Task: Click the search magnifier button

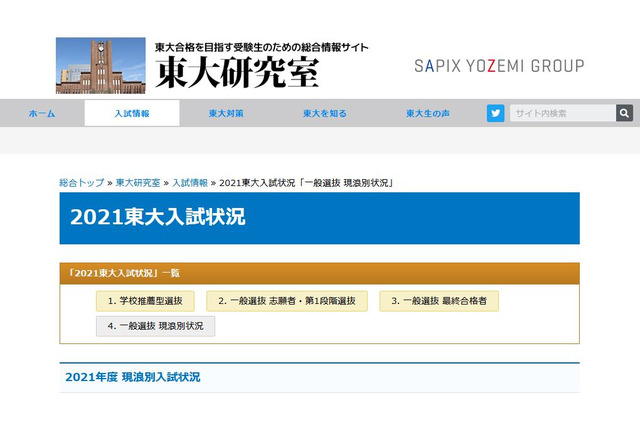Action: coord(624,113)
